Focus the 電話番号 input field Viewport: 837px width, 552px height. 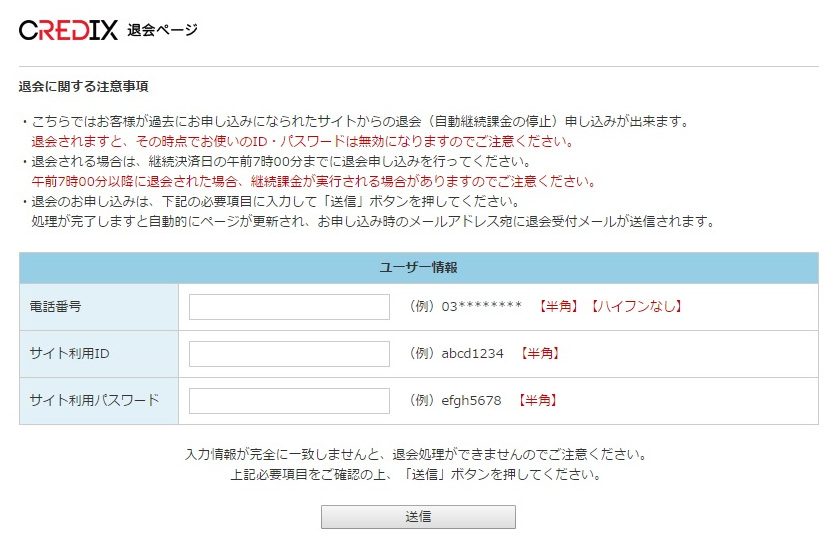(289, 307)
